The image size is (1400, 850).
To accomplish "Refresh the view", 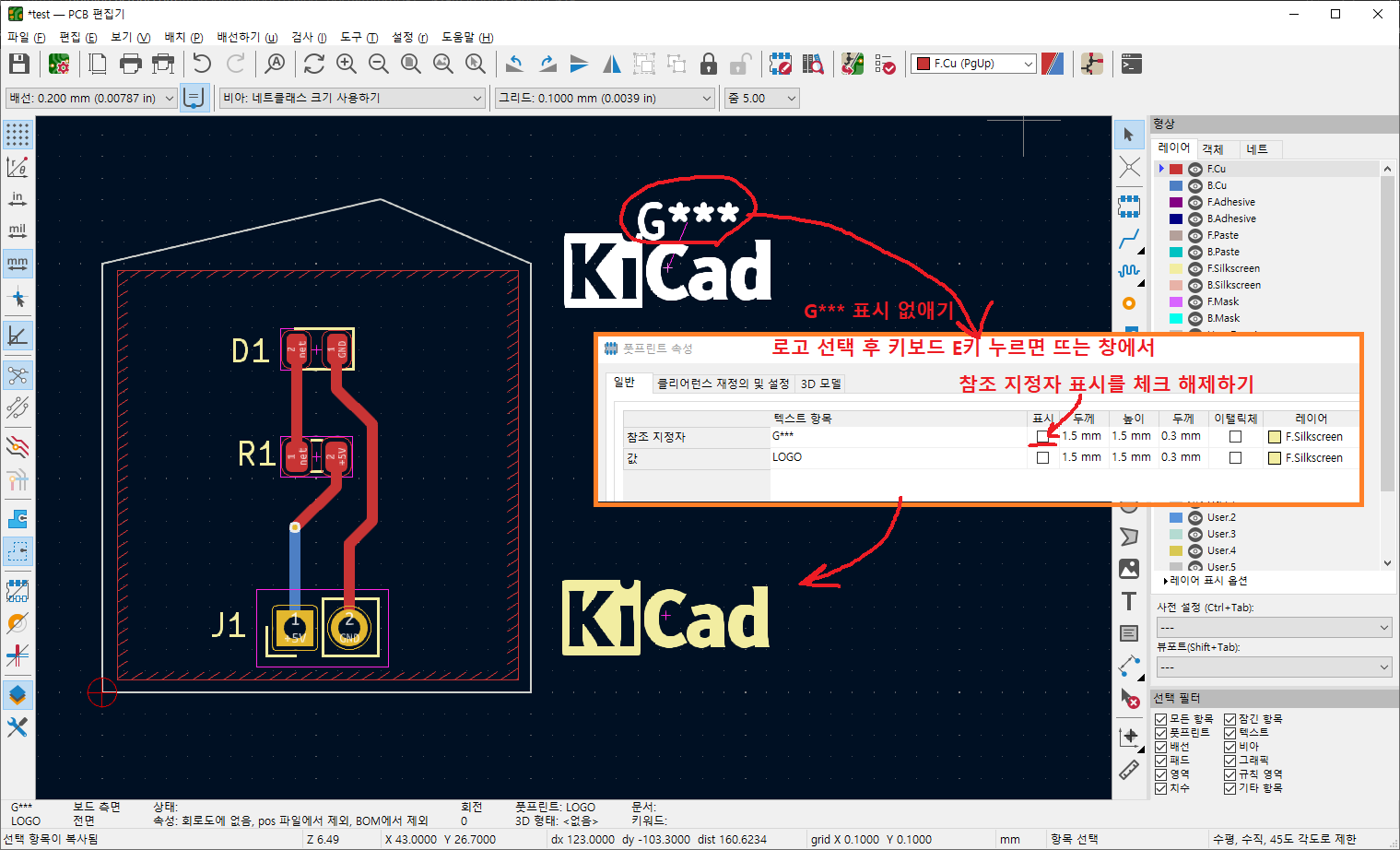I will point(314,64).
